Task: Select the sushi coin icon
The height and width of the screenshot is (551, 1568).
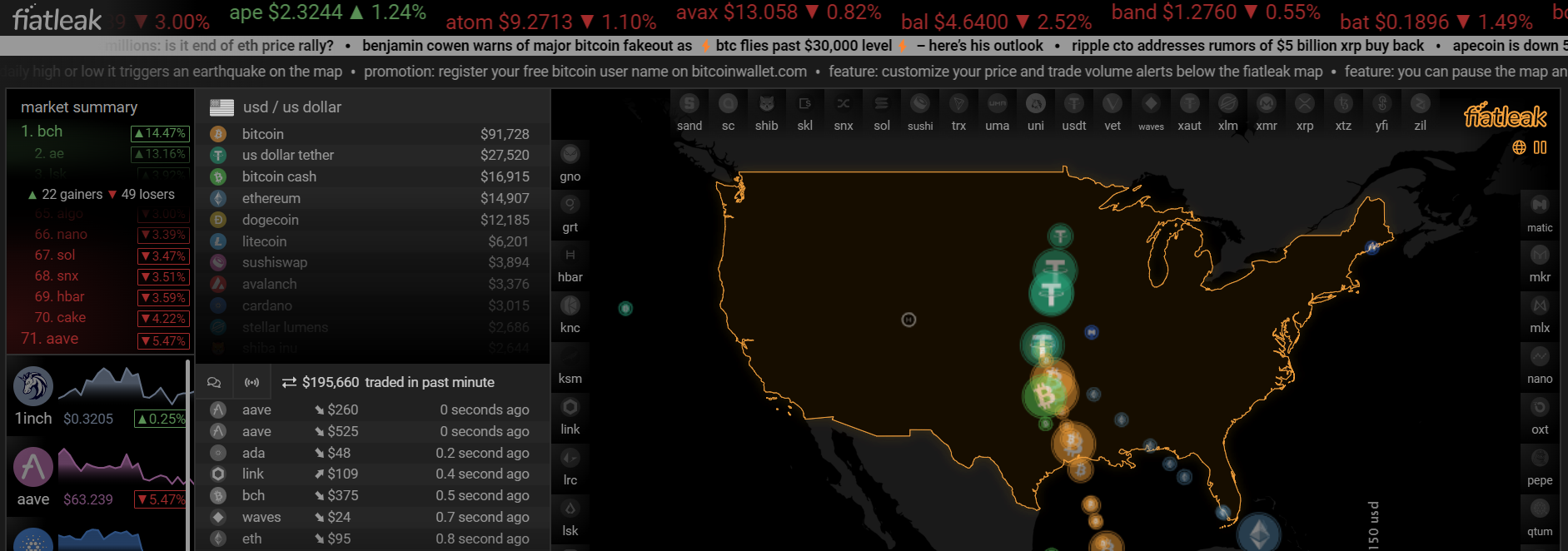Action: coord(920,104)
